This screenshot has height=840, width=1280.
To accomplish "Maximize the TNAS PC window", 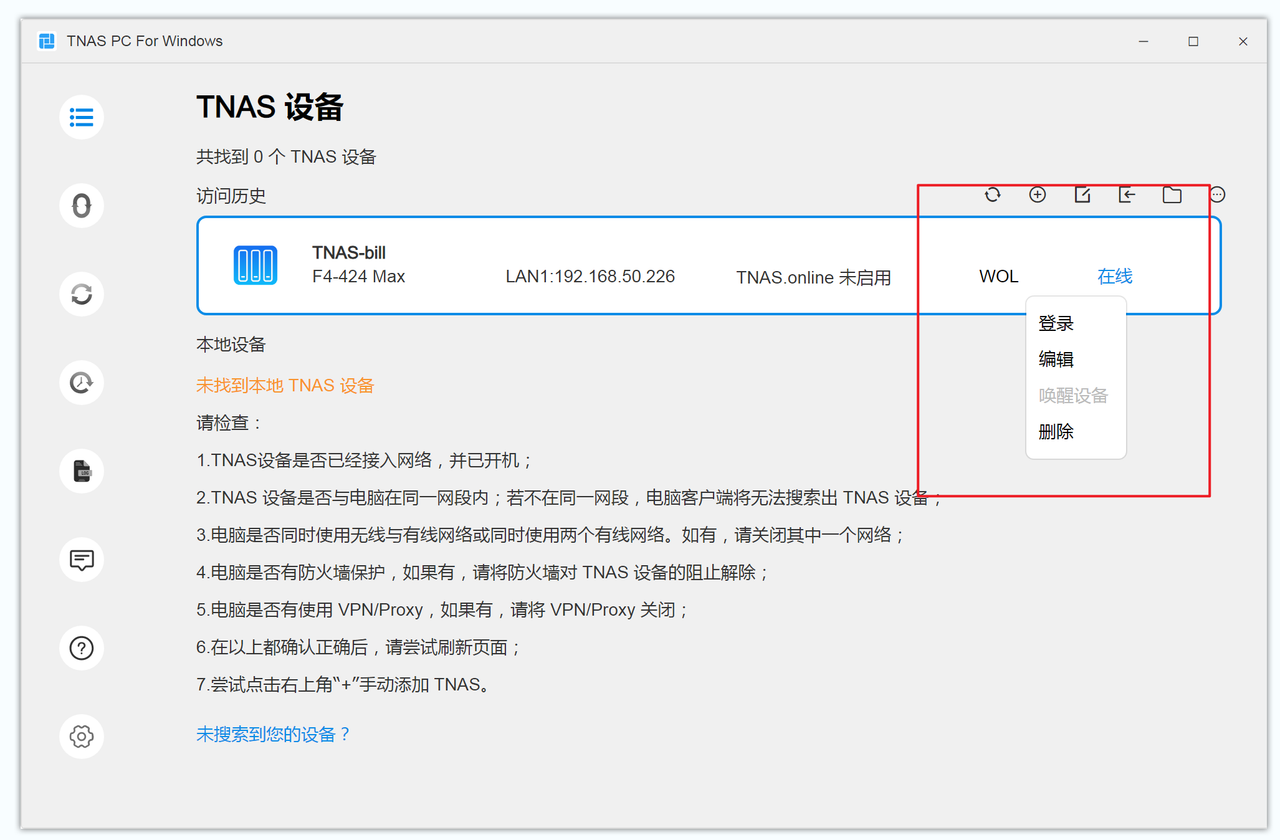I will pos(1193,41).
